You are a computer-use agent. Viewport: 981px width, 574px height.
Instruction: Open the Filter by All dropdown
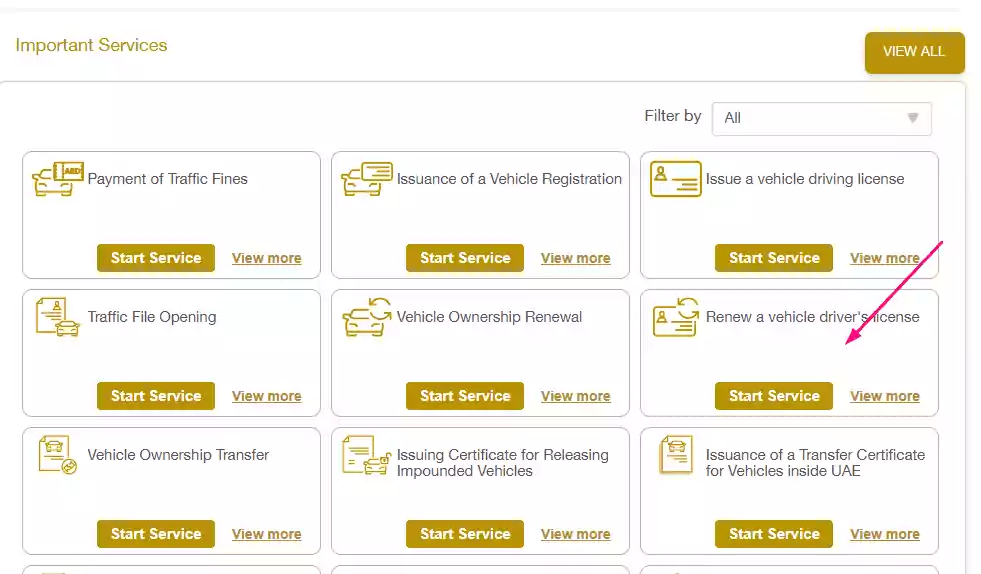[x=821, y=118]
